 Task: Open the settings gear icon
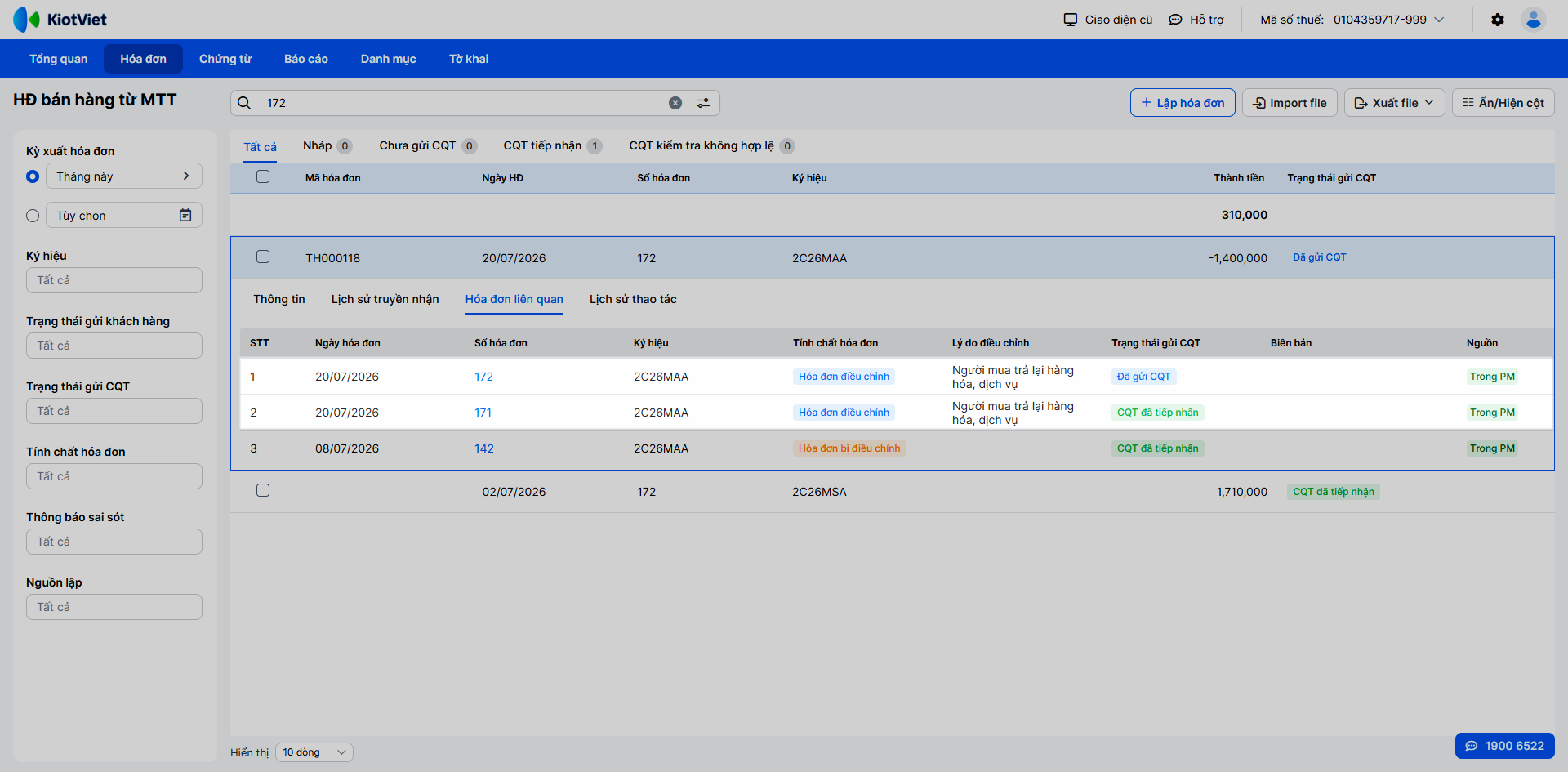(x=1497, y=20)
